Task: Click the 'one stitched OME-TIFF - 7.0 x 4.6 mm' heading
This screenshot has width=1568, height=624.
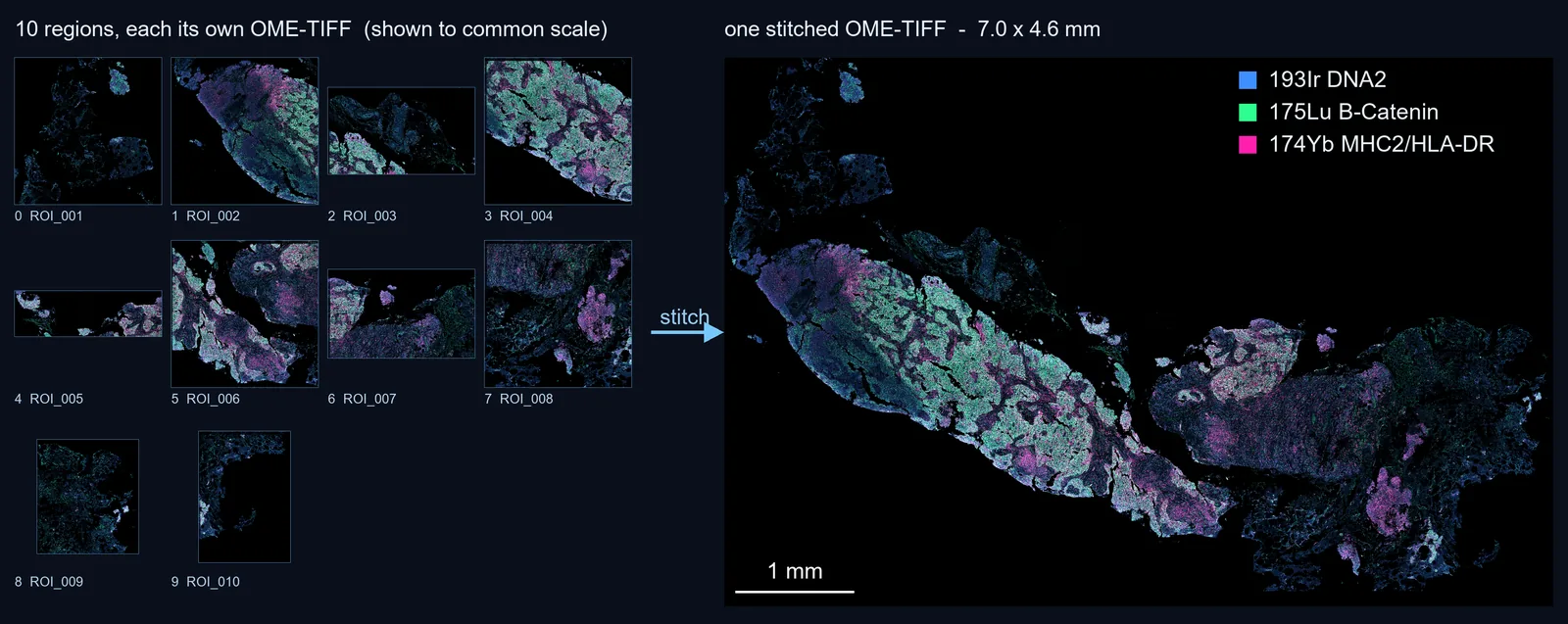Action: point(912,29)
